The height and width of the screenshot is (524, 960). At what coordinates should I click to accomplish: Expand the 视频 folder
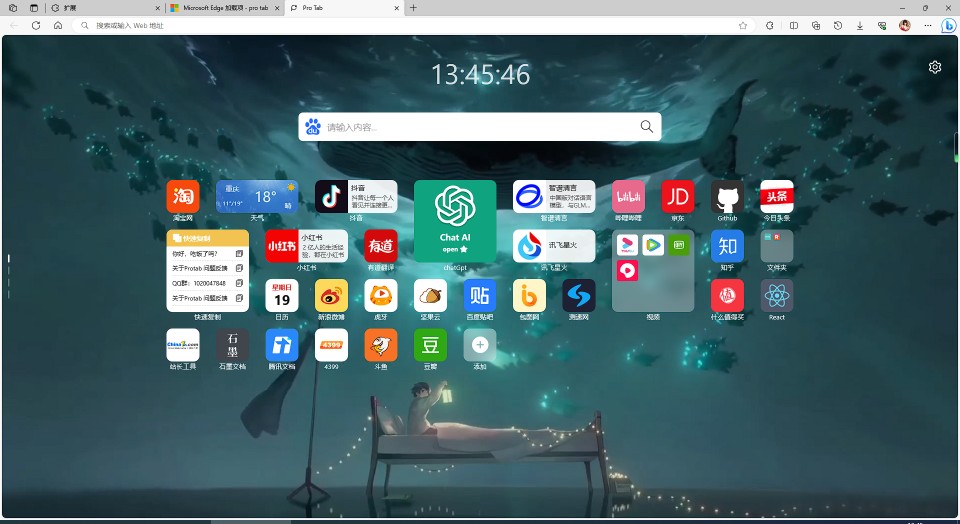pos(653,271)
